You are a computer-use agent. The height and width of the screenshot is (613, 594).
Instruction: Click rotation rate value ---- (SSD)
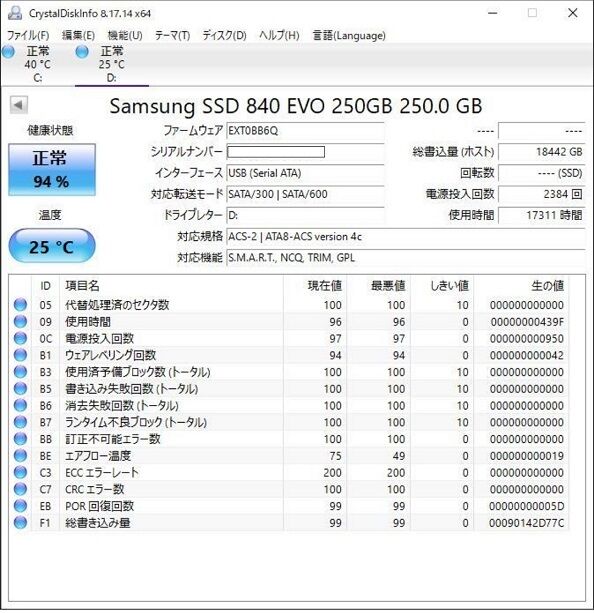point(542,173)
